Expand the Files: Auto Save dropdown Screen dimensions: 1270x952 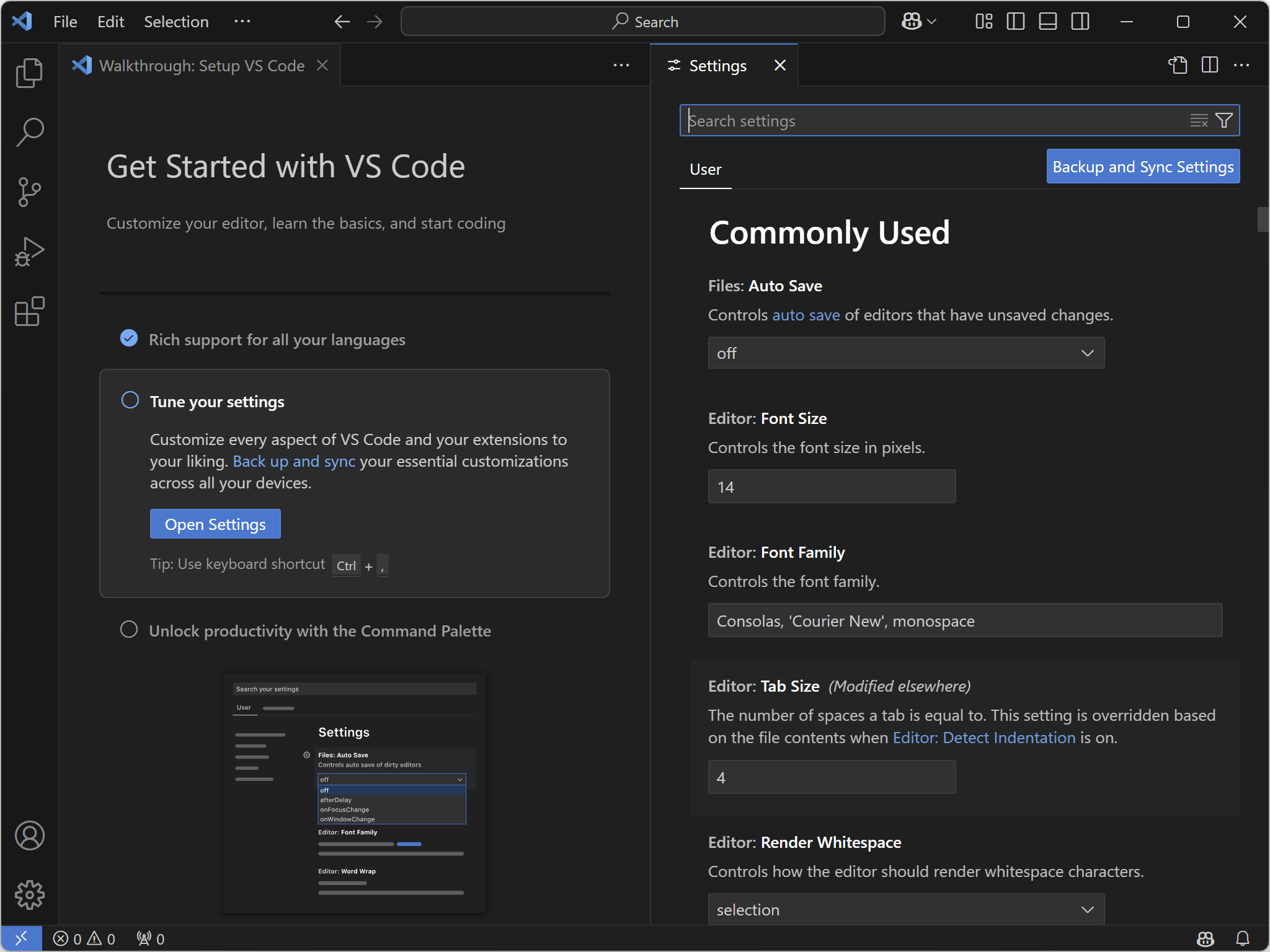[x=905, y=353]
